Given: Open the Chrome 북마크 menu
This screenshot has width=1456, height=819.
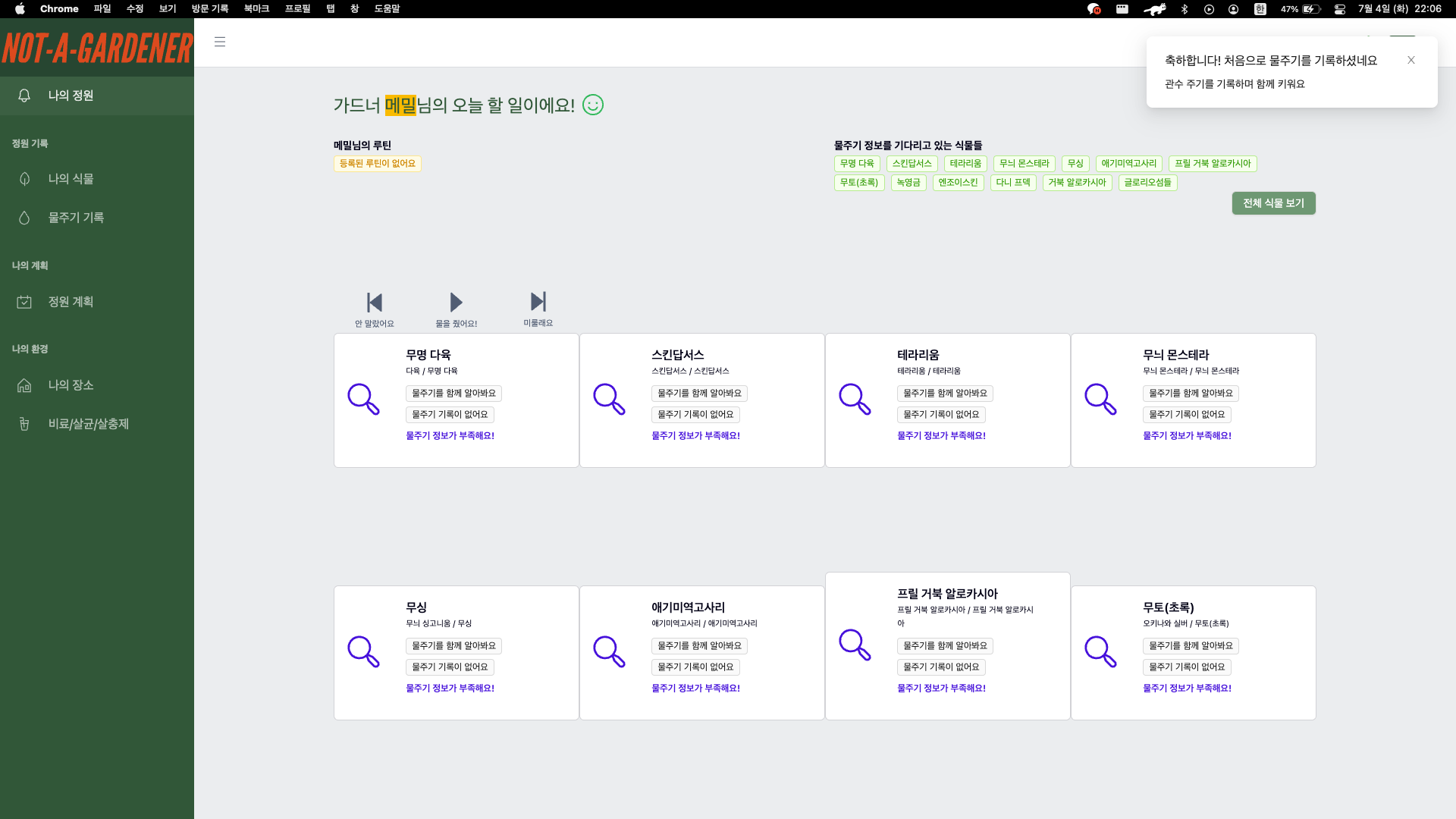Looking at the screenshot, I should tap(256, 9).
